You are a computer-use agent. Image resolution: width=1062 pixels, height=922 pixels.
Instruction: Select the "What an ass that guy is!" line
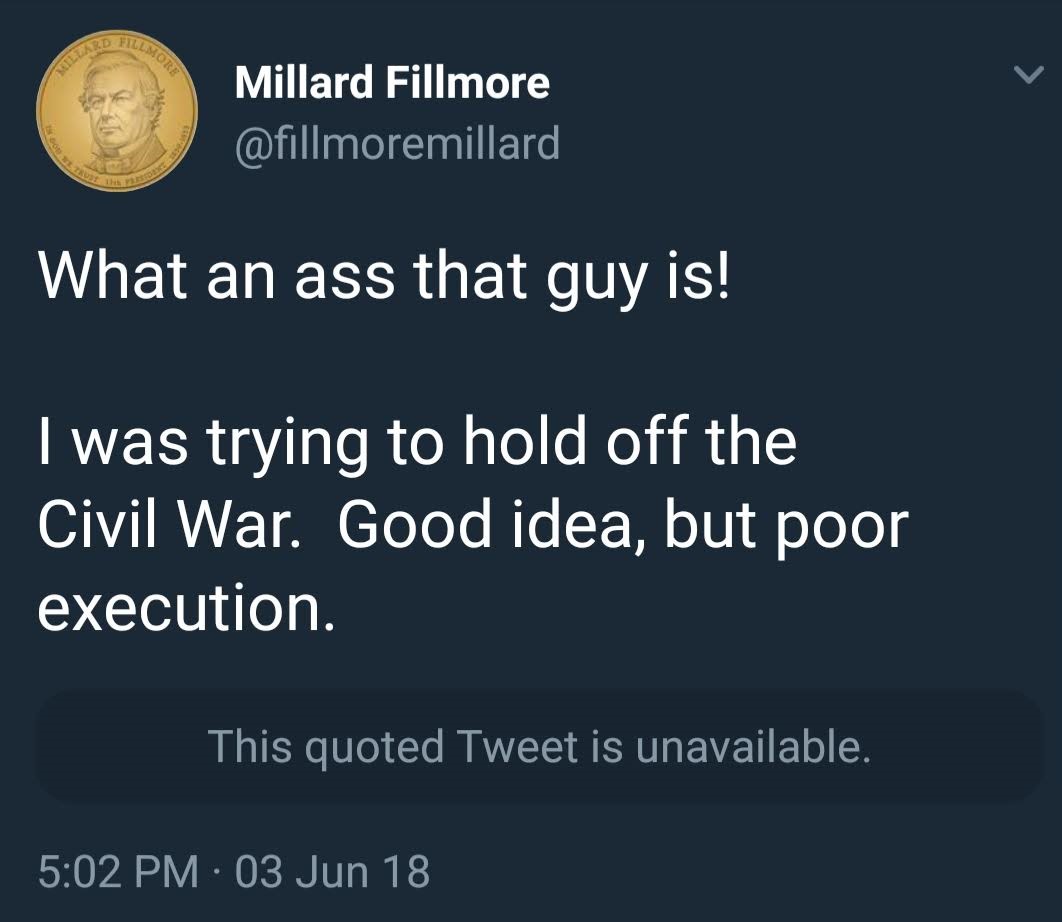tap(385, 276)
